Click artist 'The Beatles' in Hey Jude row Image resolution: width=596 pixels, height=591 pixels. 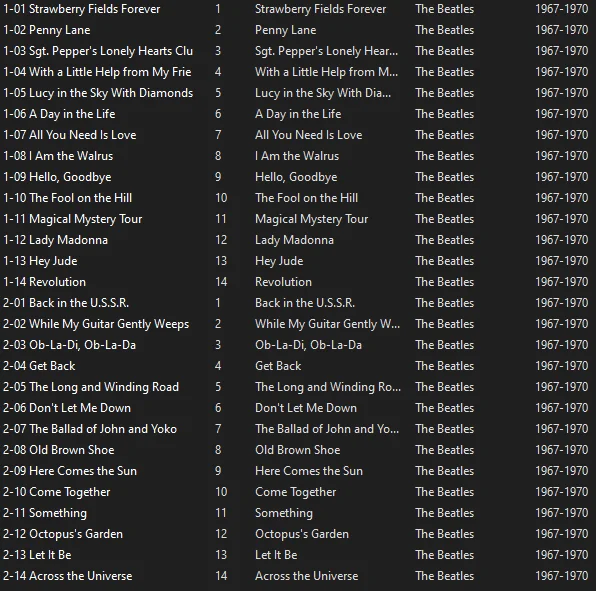tap(445, 261)
